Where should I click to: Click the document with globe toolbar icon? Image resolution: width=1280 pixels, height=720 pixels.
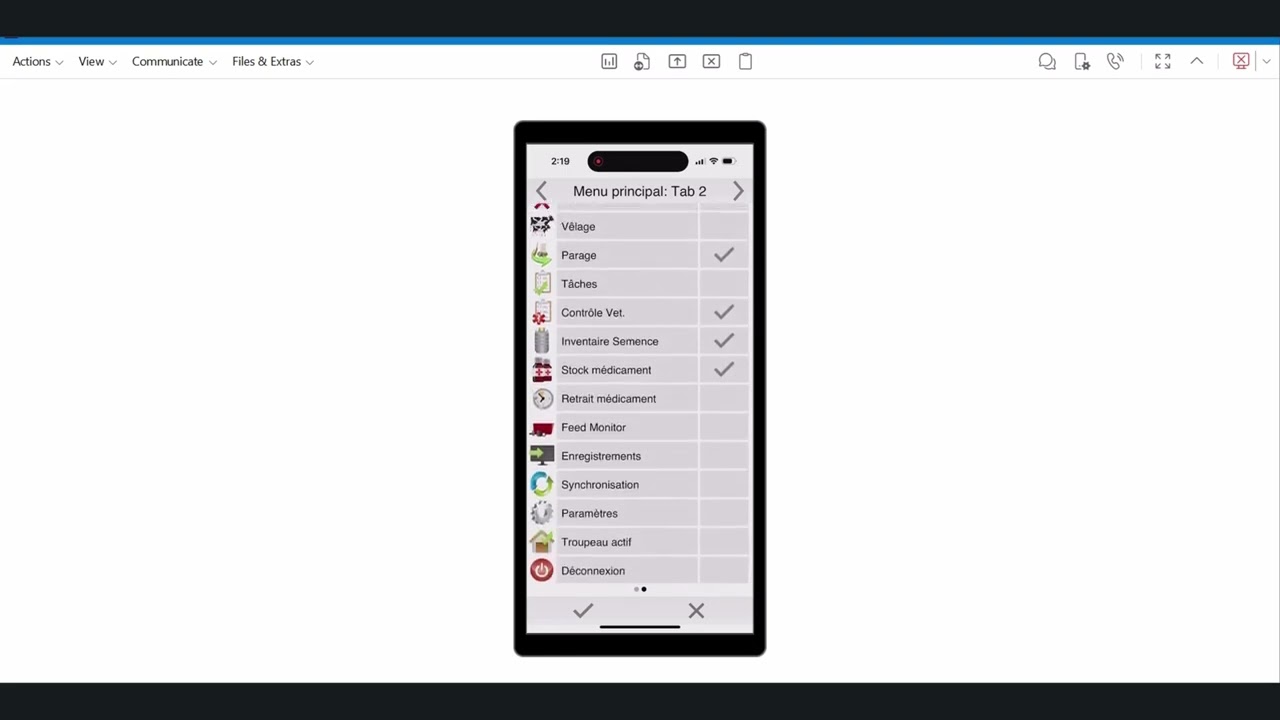click(642, 62)
